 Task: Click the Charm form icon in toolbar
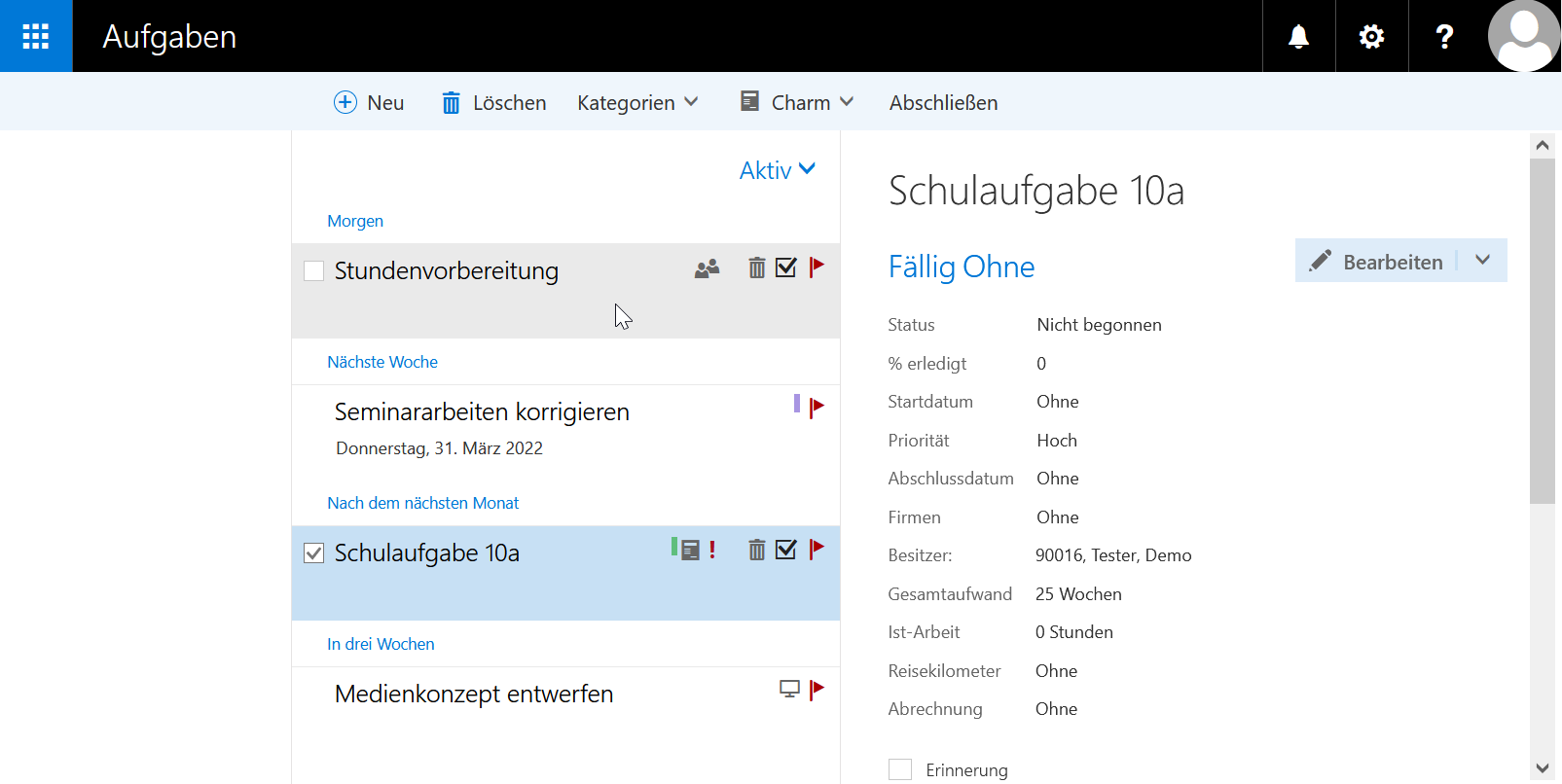point(749,101)
